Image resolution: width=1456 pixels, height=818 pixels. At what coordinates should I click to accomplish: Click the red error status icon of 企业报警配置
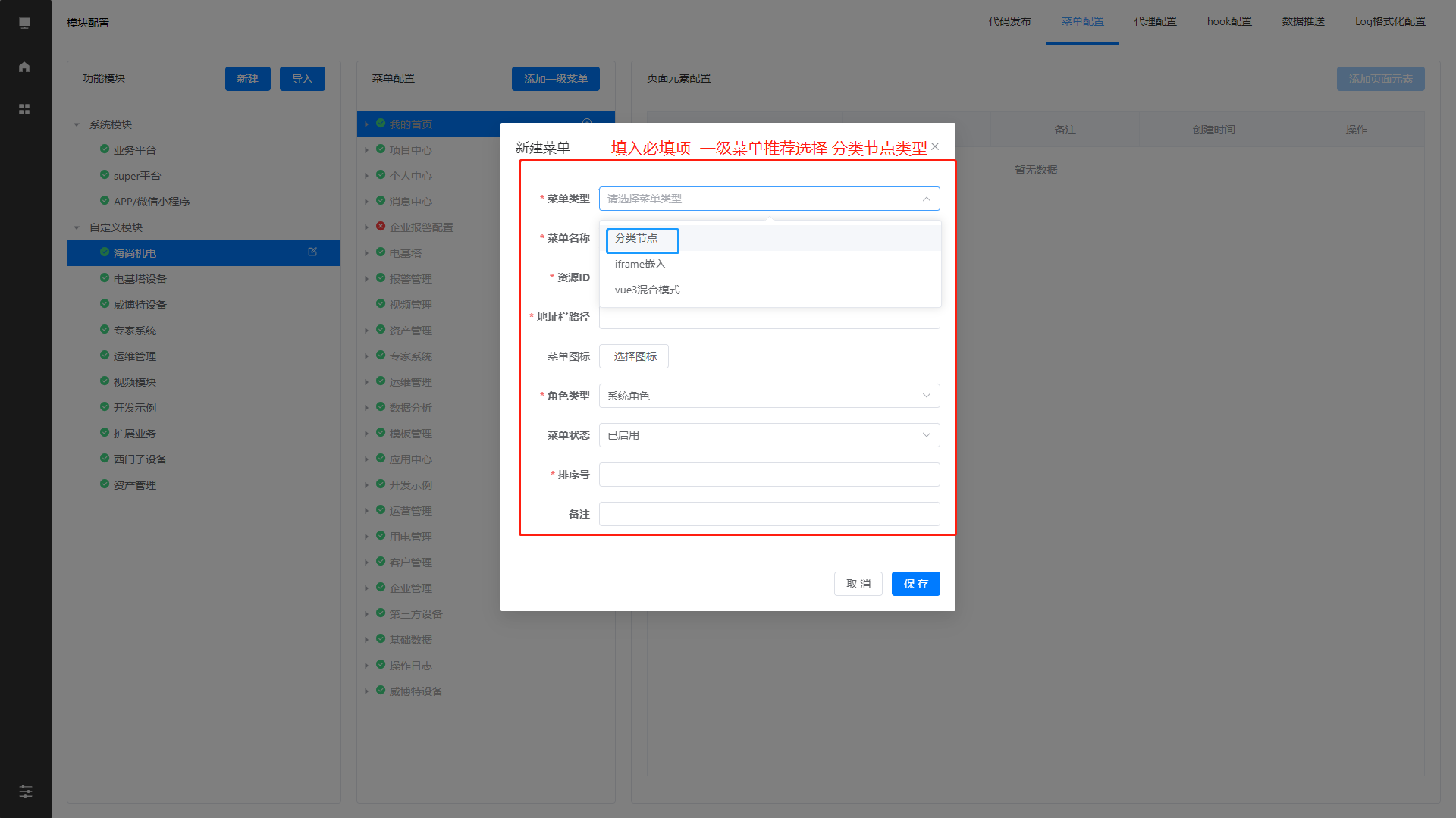point(381,227)
